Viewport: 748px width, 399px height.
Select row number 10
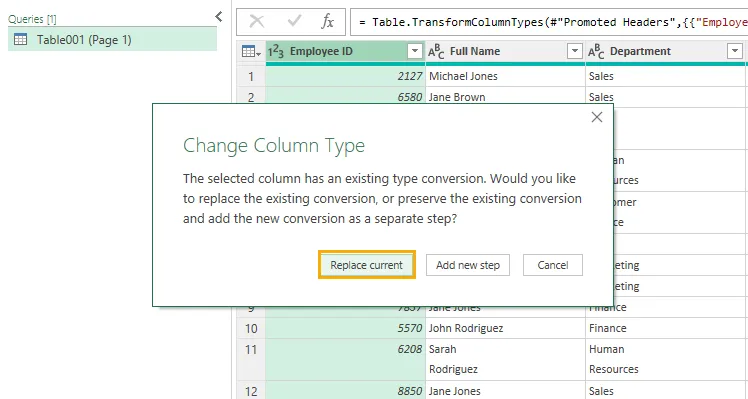coord(251,328)
